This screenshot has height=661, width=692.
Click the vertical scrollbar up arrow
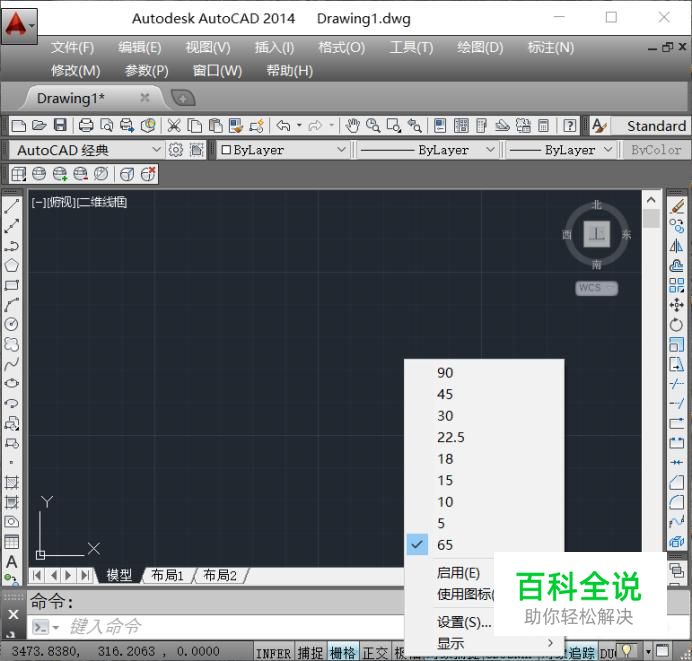pyautogui.click(x=651, y=200)
